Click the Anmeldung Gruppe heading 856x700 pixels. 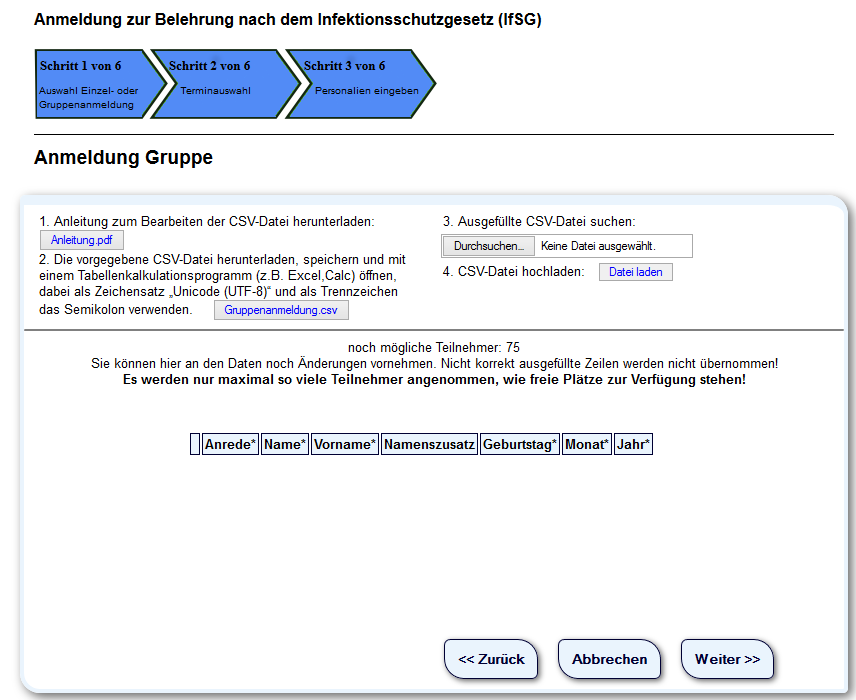click(x=123, y=158)
